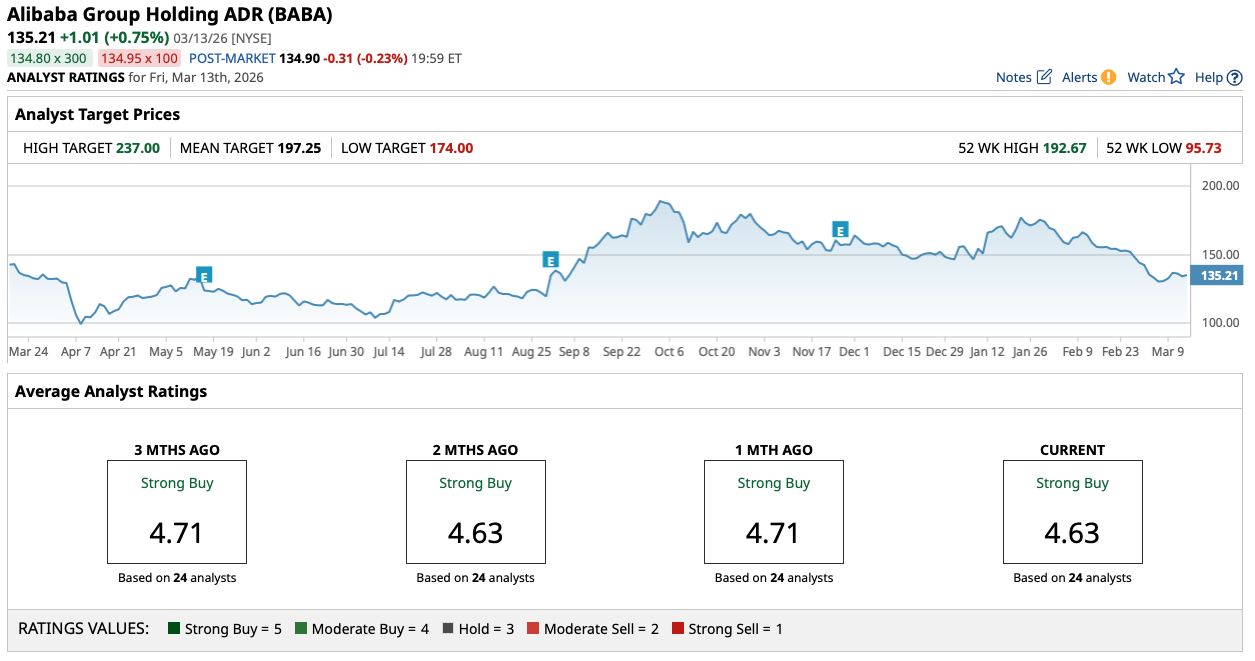Click the orange Alerts warning icon
The image size is (1255, 661).
(x=1108, y=77)
